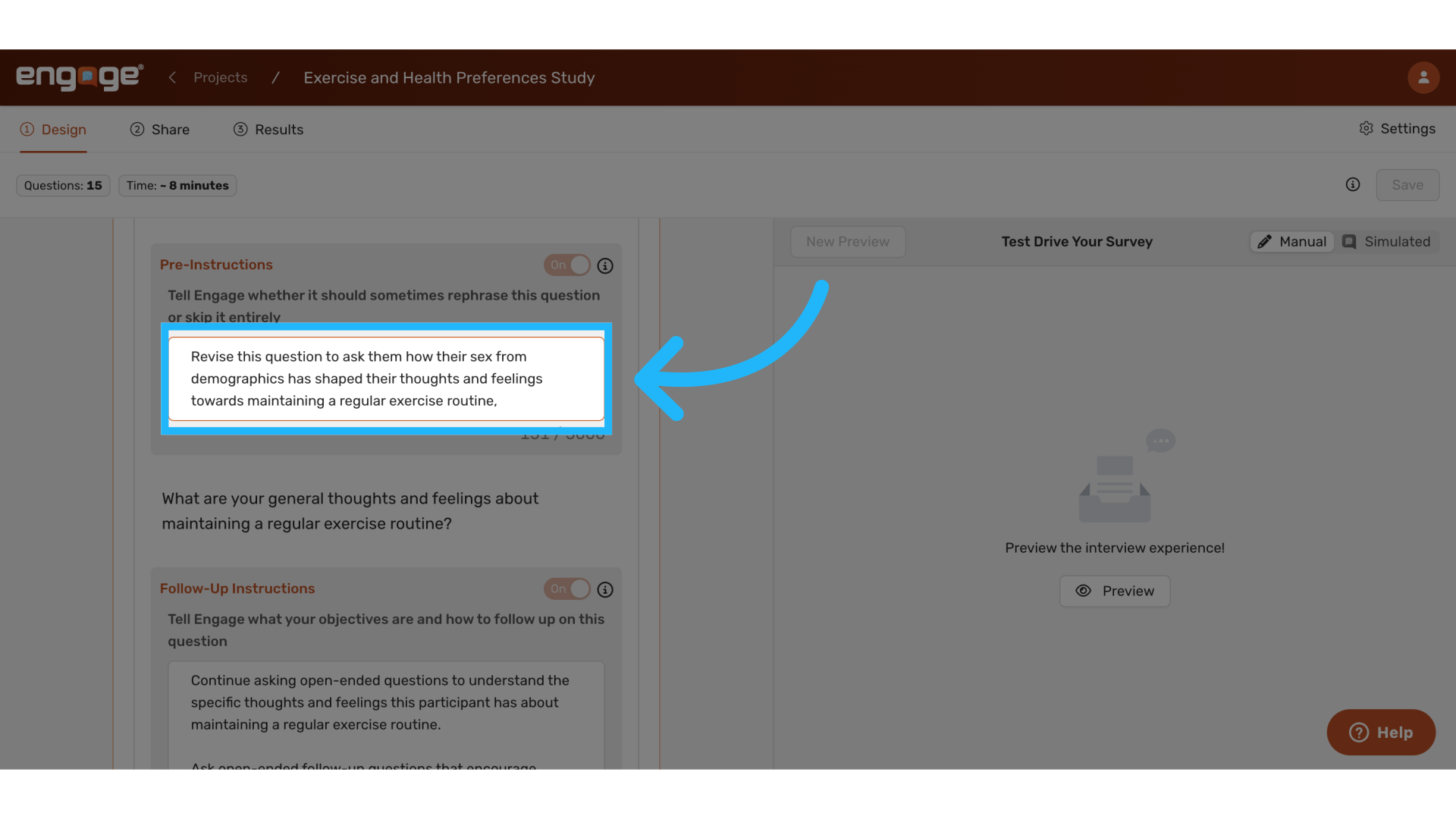
Task: Click the Questions: 15 badge
Action: 63,186
